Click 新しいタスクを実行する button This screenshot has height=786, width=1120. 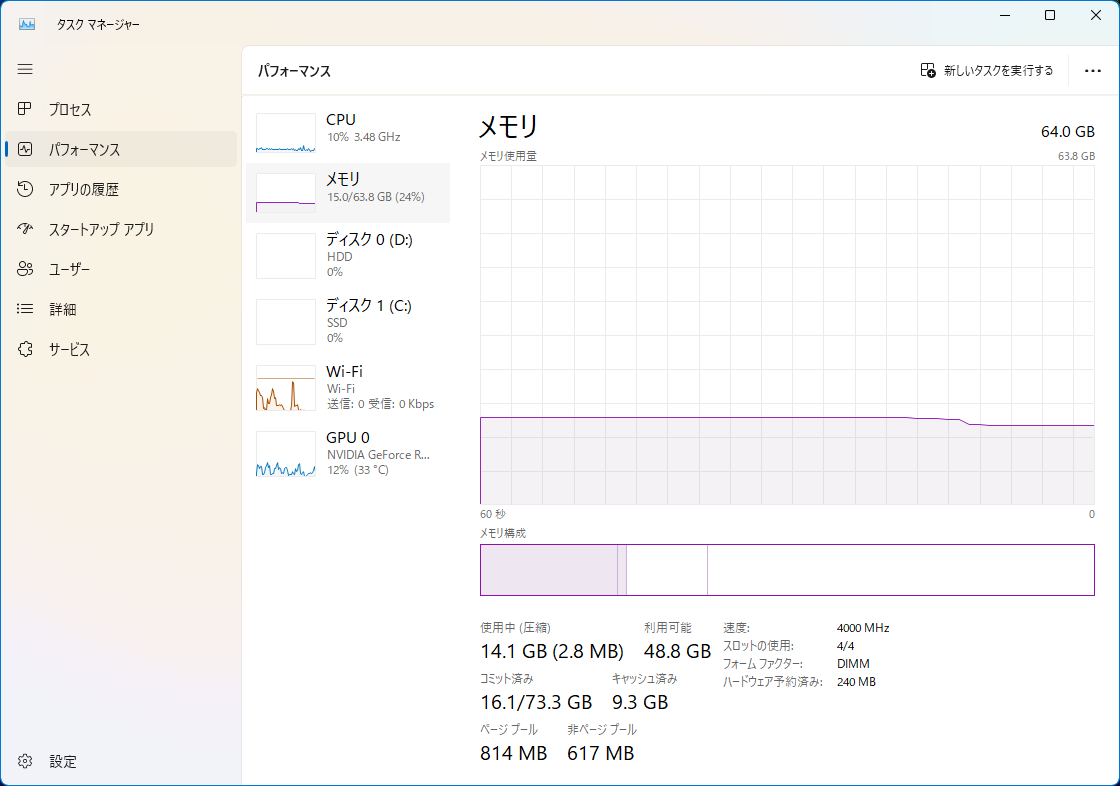pos(985,70)
